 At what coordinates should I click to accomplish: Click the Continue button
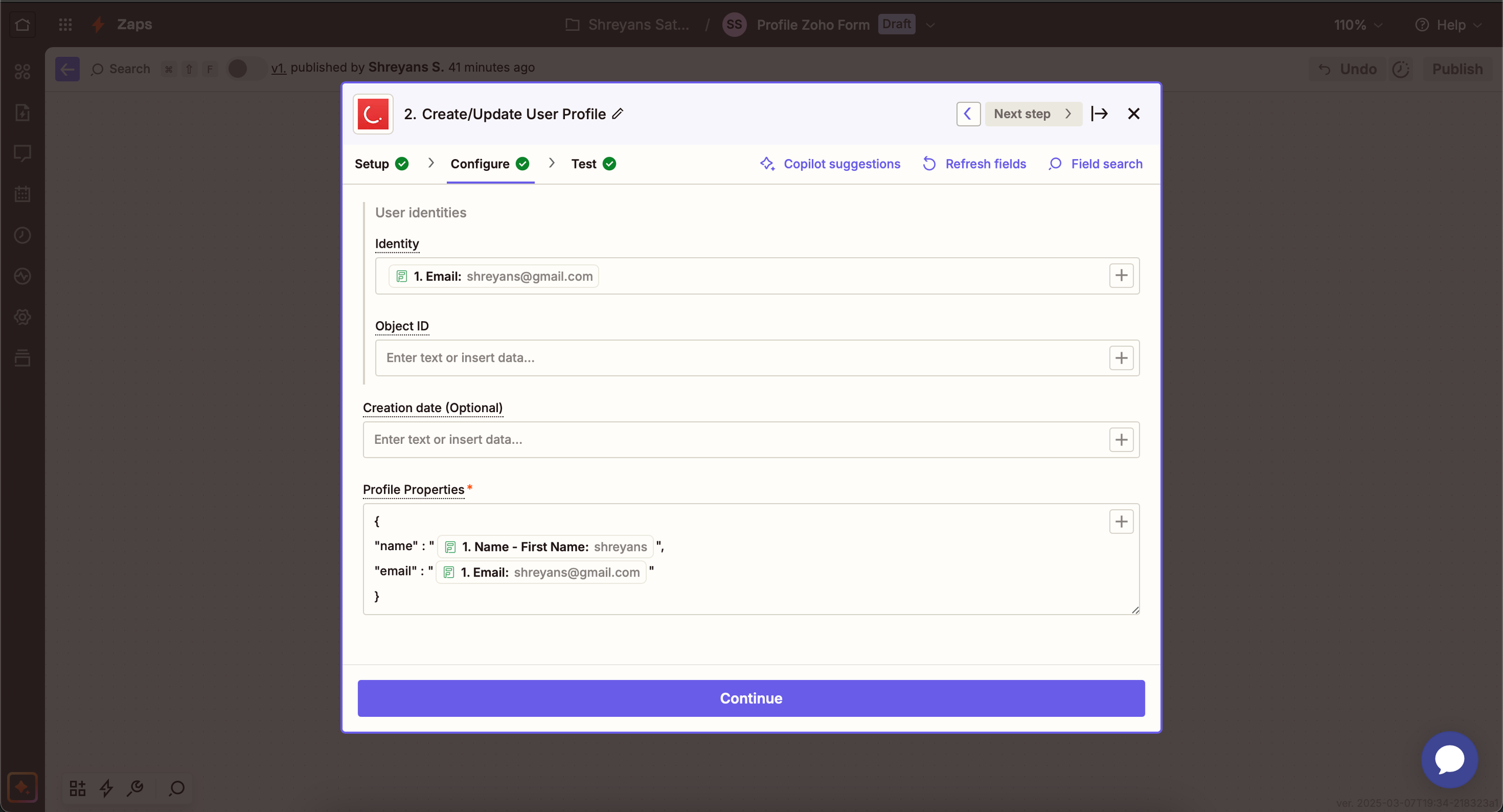(x=751, y=698)
